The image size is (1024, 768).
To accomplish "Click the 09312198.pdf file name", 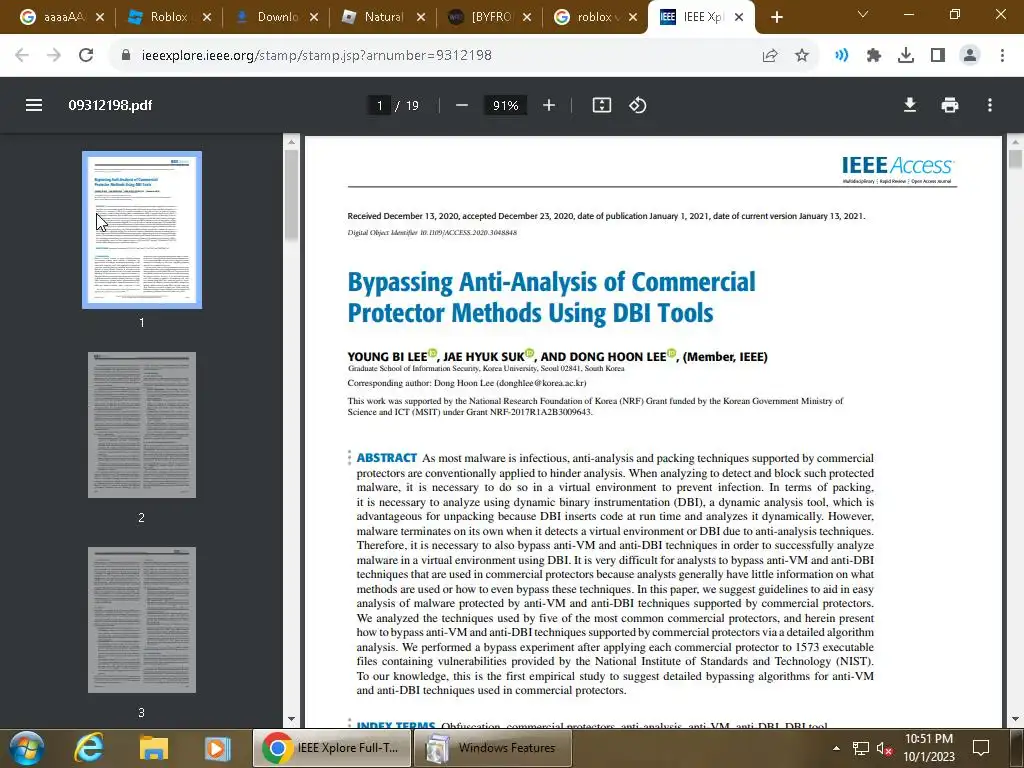I will pos(110,105).
